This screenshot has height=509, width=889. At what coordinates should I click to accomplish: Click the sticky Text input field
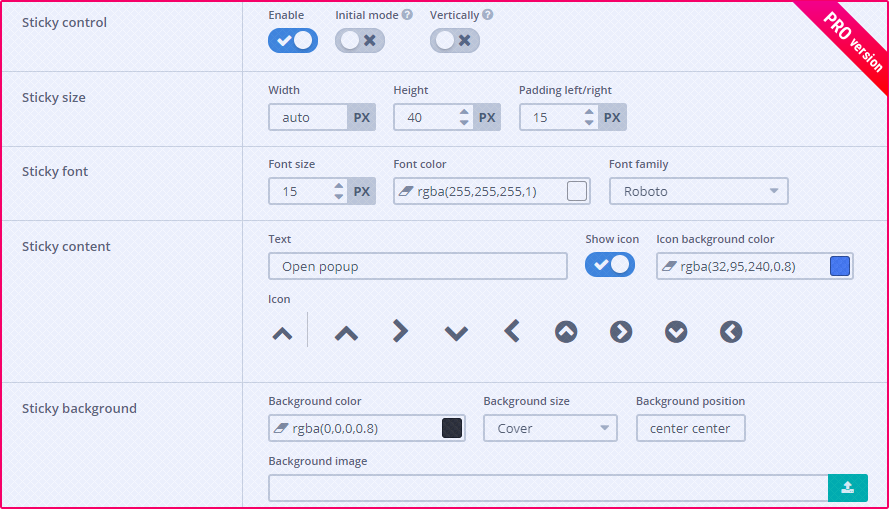click(417, 266)
